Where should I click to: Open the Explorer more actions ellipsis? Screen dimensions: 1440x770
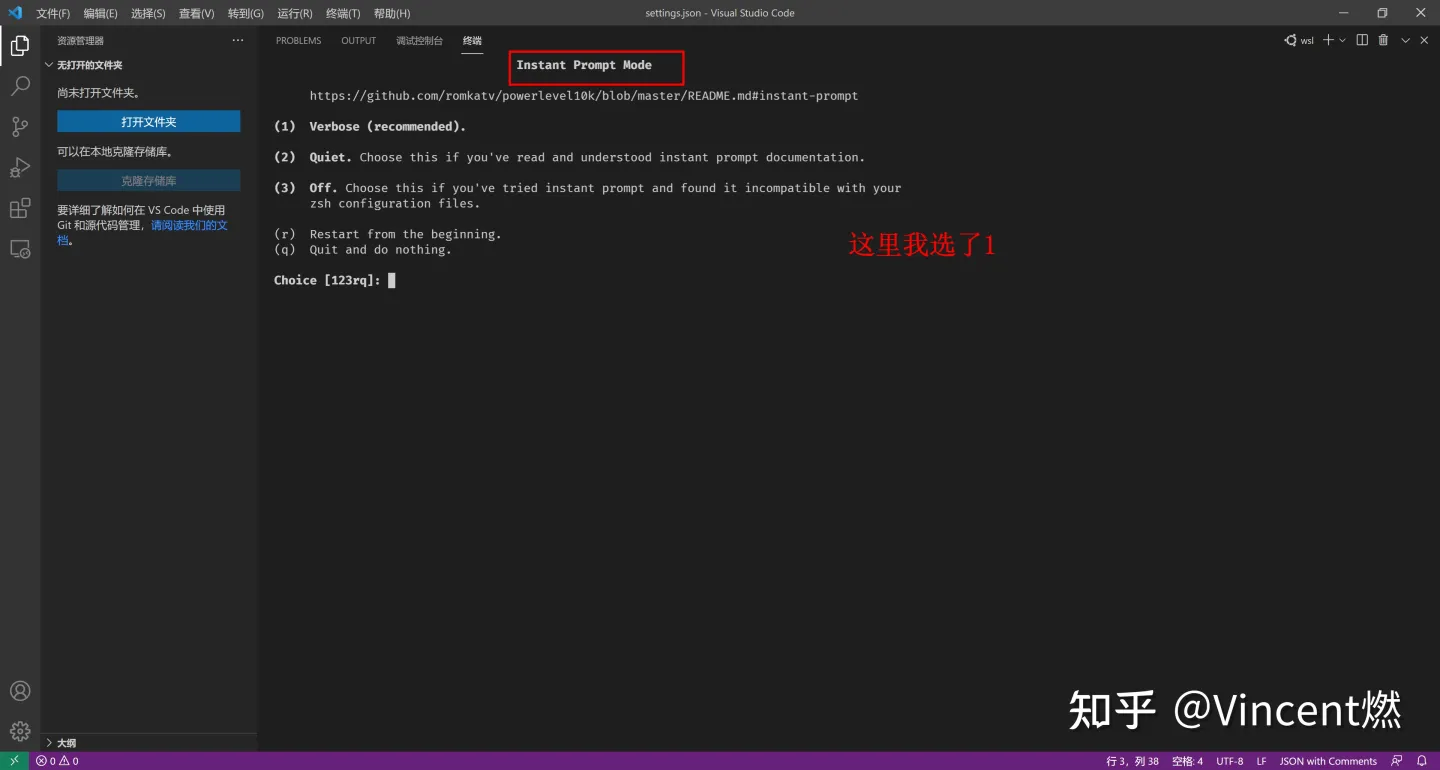click(x=238, y=41)
